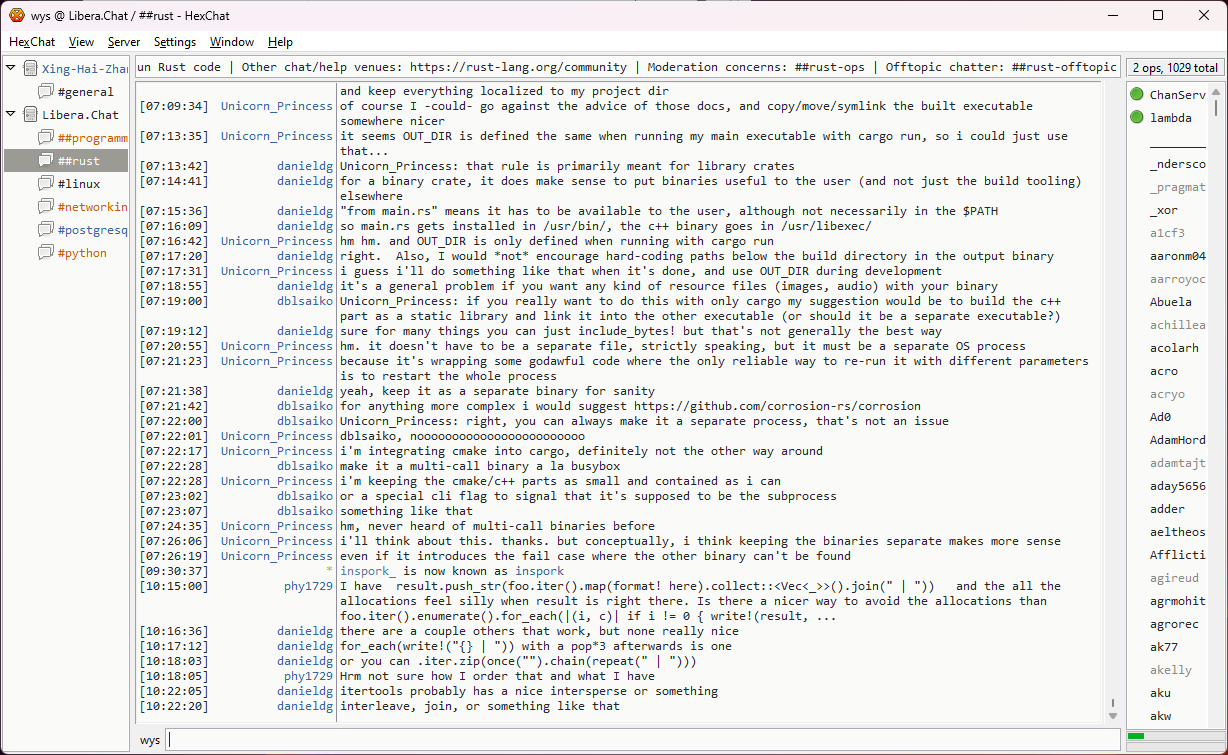The height and width of the screenshot is (755, 1228).
Task: Click the ##rust channel icon
Action: coord(46,161)
